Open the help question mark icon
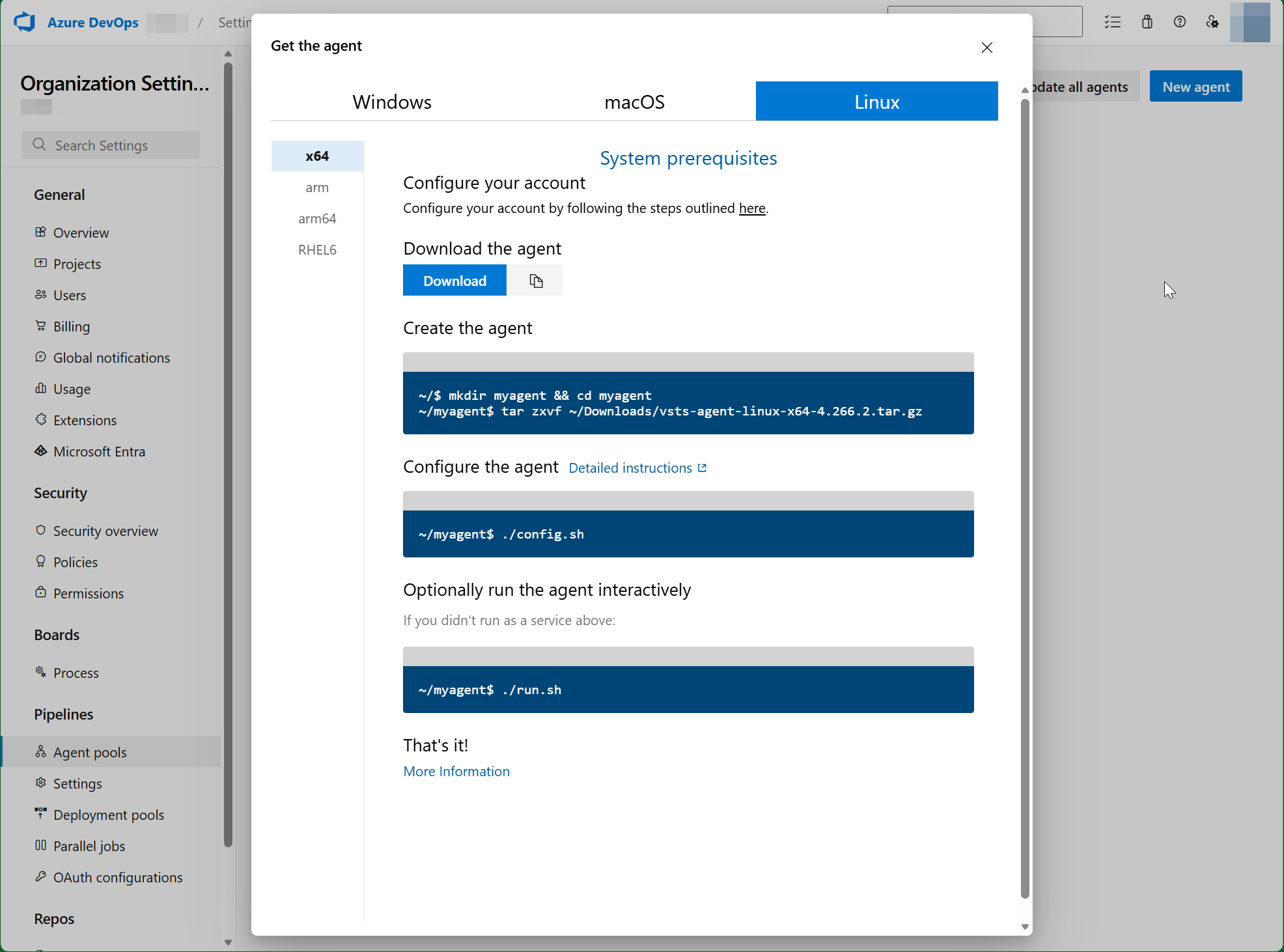This screenshot has width=1284, height=952. point(1180,22)
